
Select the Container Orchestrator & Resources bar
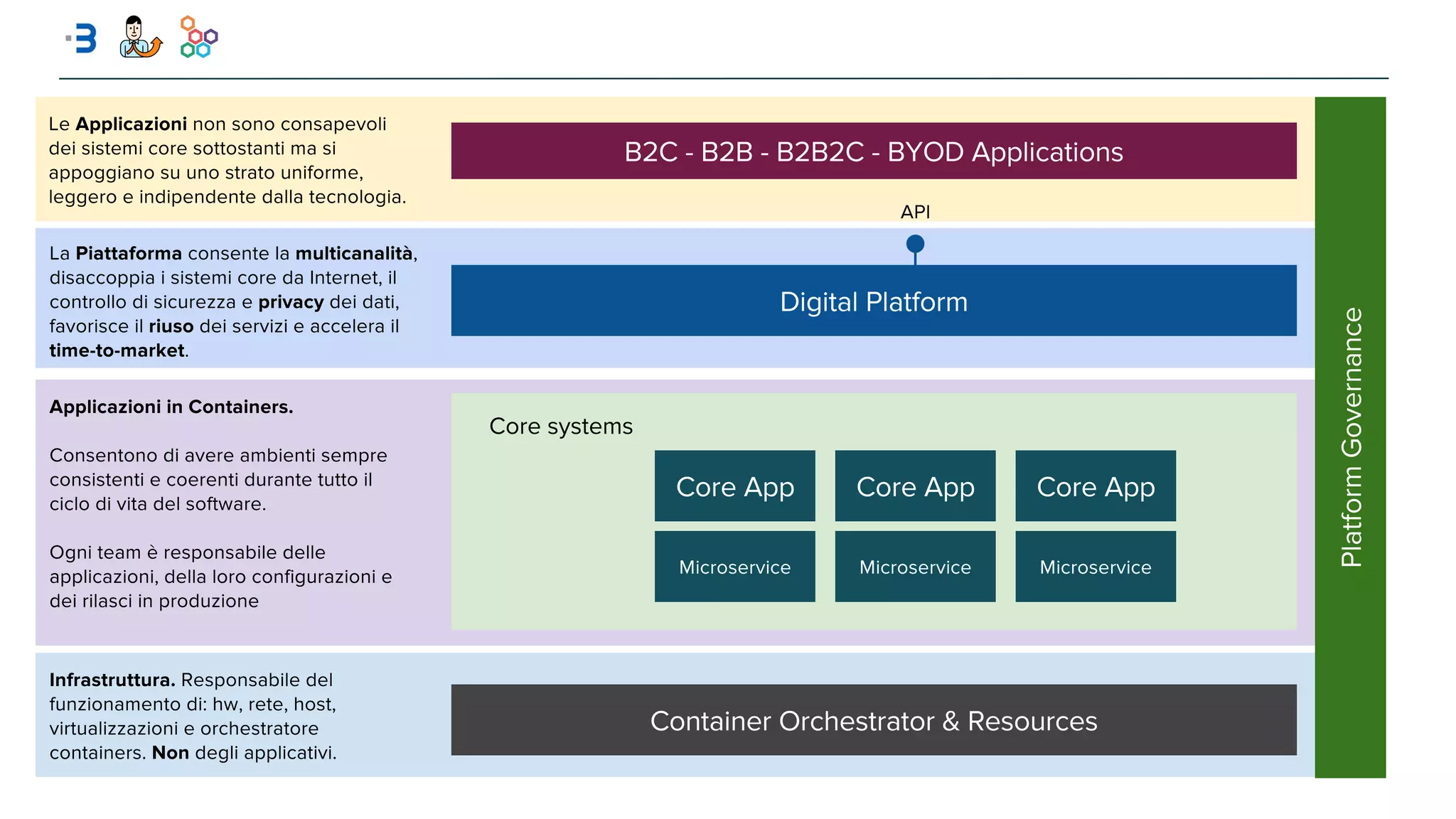coord(873,719)
